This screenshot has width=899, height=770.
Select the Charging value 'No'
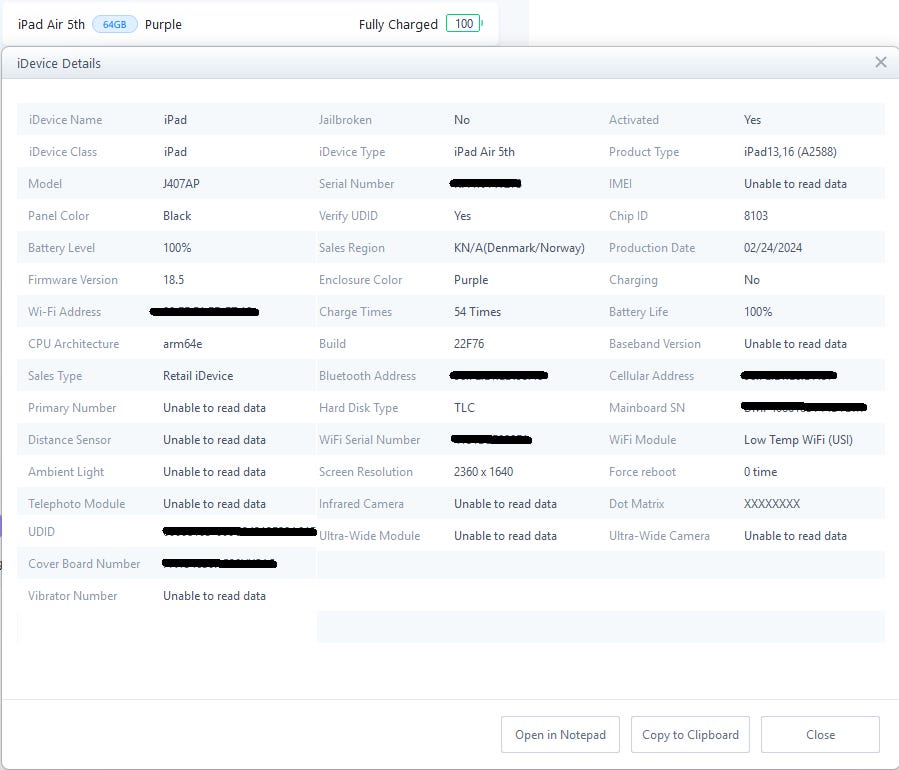tap(752, 280)
